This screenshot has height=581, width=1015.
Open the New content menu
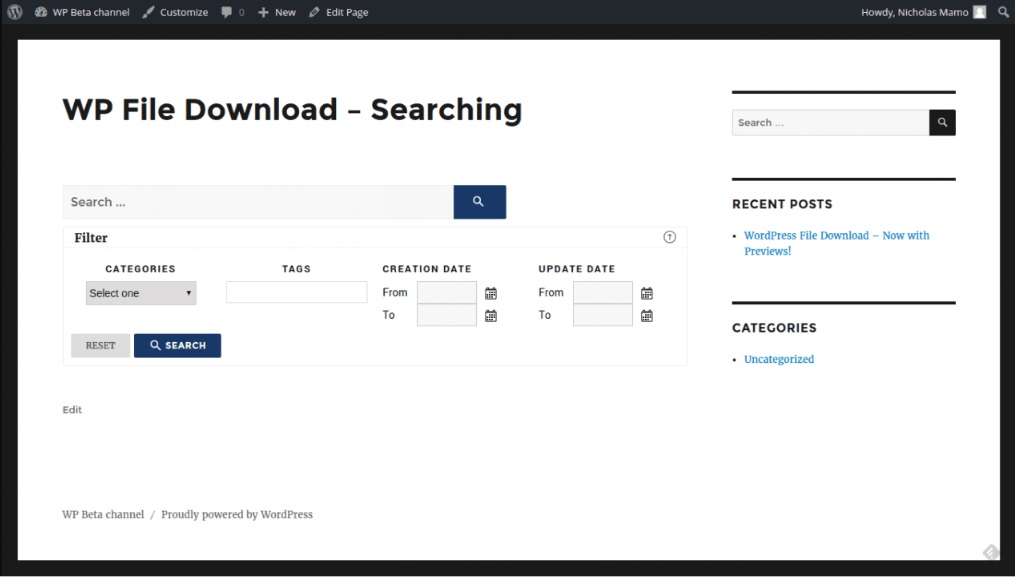click(277, 12)
